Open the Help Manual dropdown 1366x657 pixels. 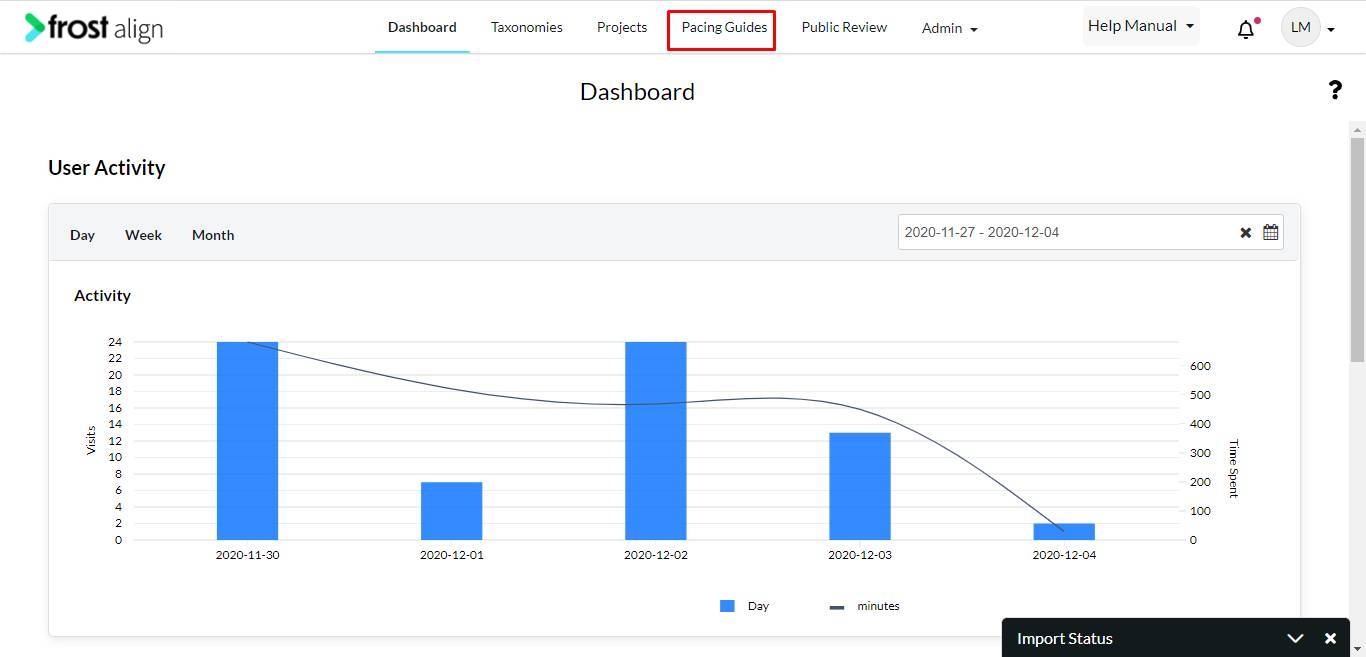click(x=1141, y=26)
